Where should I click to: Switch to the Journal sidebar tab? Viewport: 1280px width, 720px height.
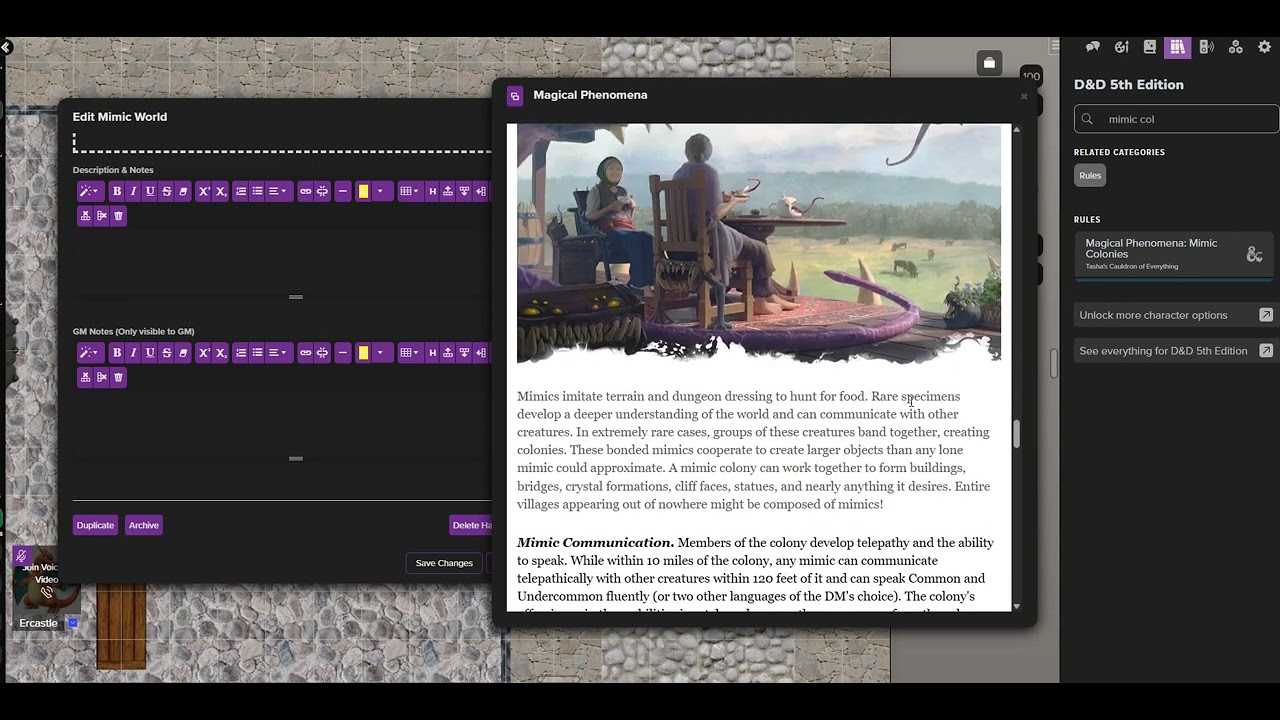pyautogui.click(x=1150, y=47)
